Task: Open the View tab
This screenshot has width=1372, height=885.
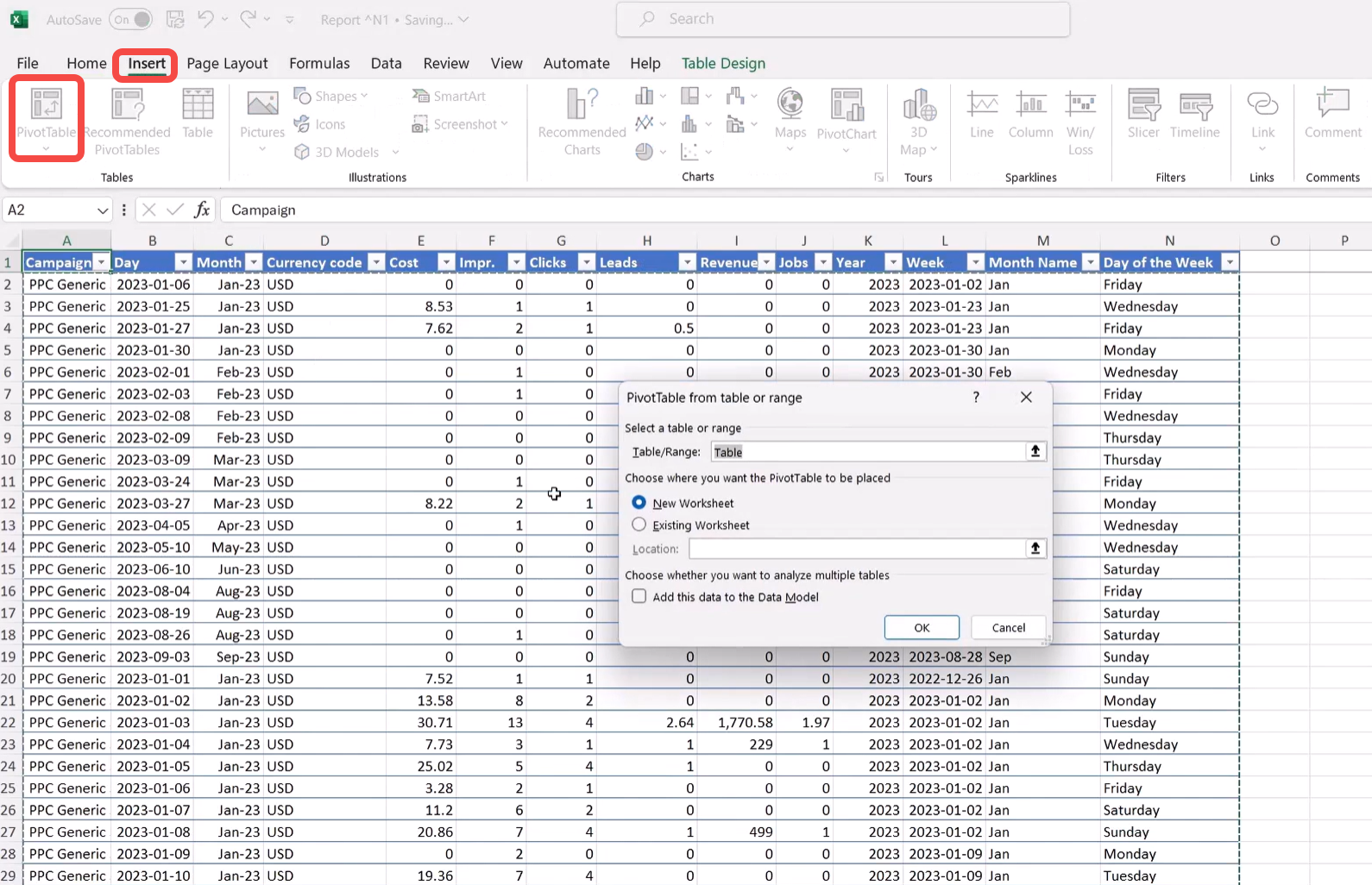Action: click(507, 63)
